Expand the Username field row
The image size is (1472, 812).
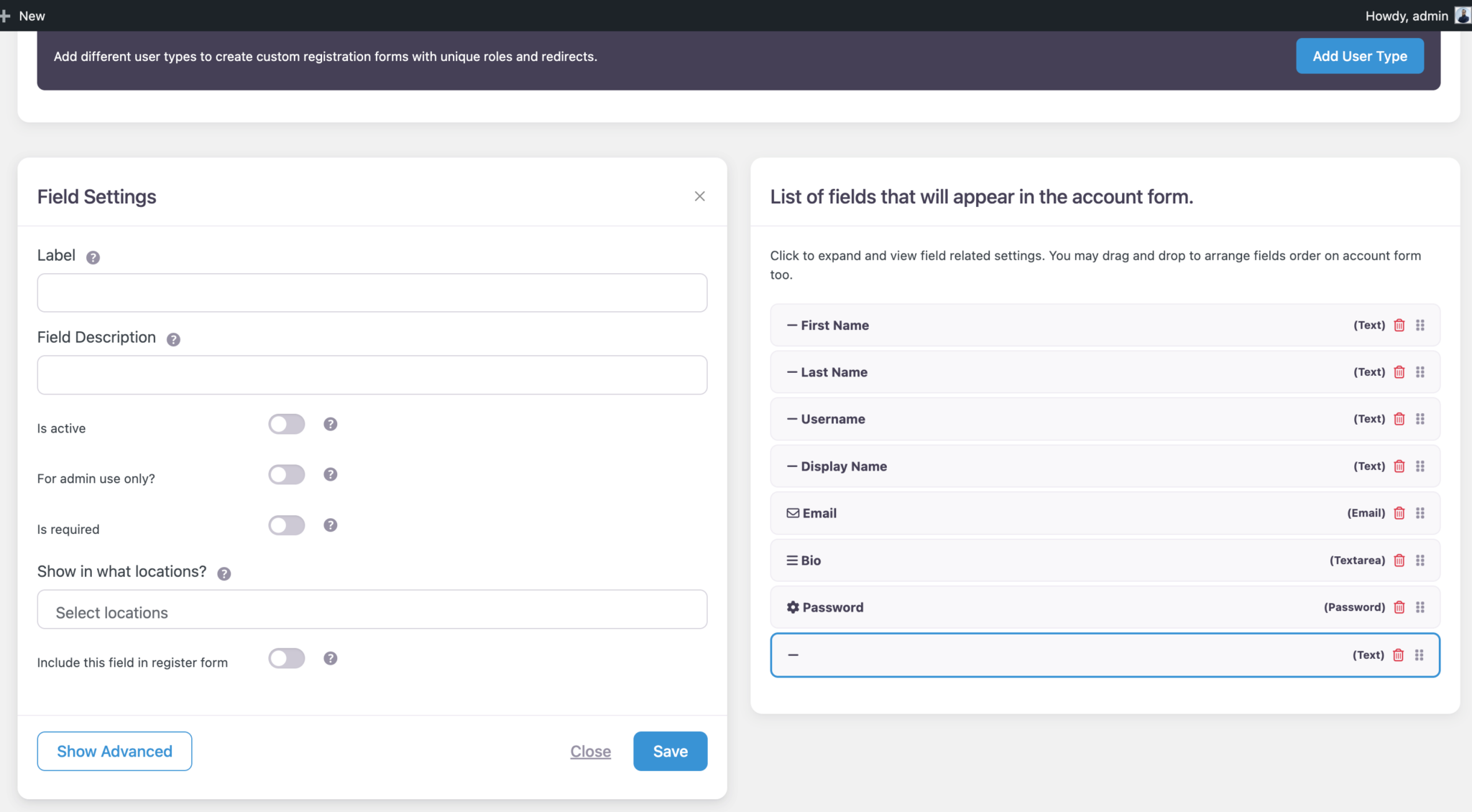1105,419
